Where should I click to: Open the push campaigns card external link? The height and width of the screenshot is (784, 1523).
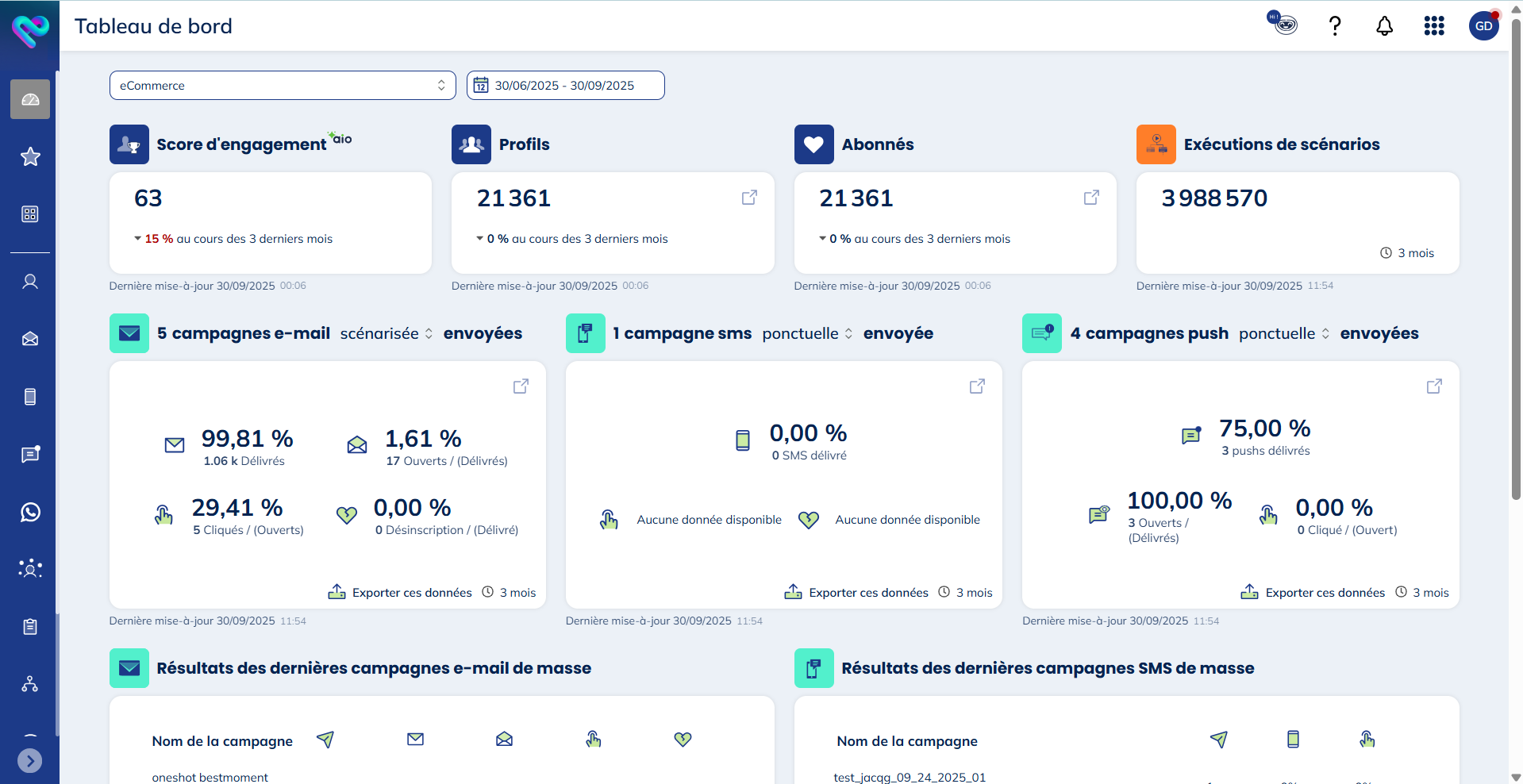coord(1434,386)
